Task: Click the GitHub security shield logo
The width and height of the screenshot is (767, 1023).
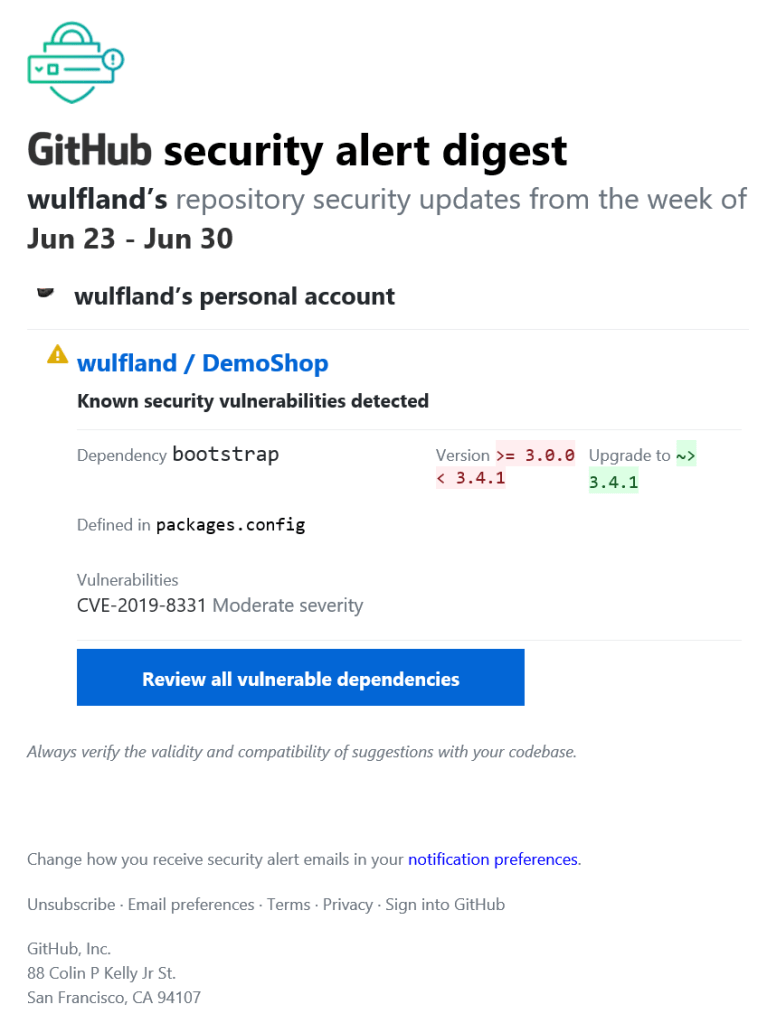Action: click(74, 62)
